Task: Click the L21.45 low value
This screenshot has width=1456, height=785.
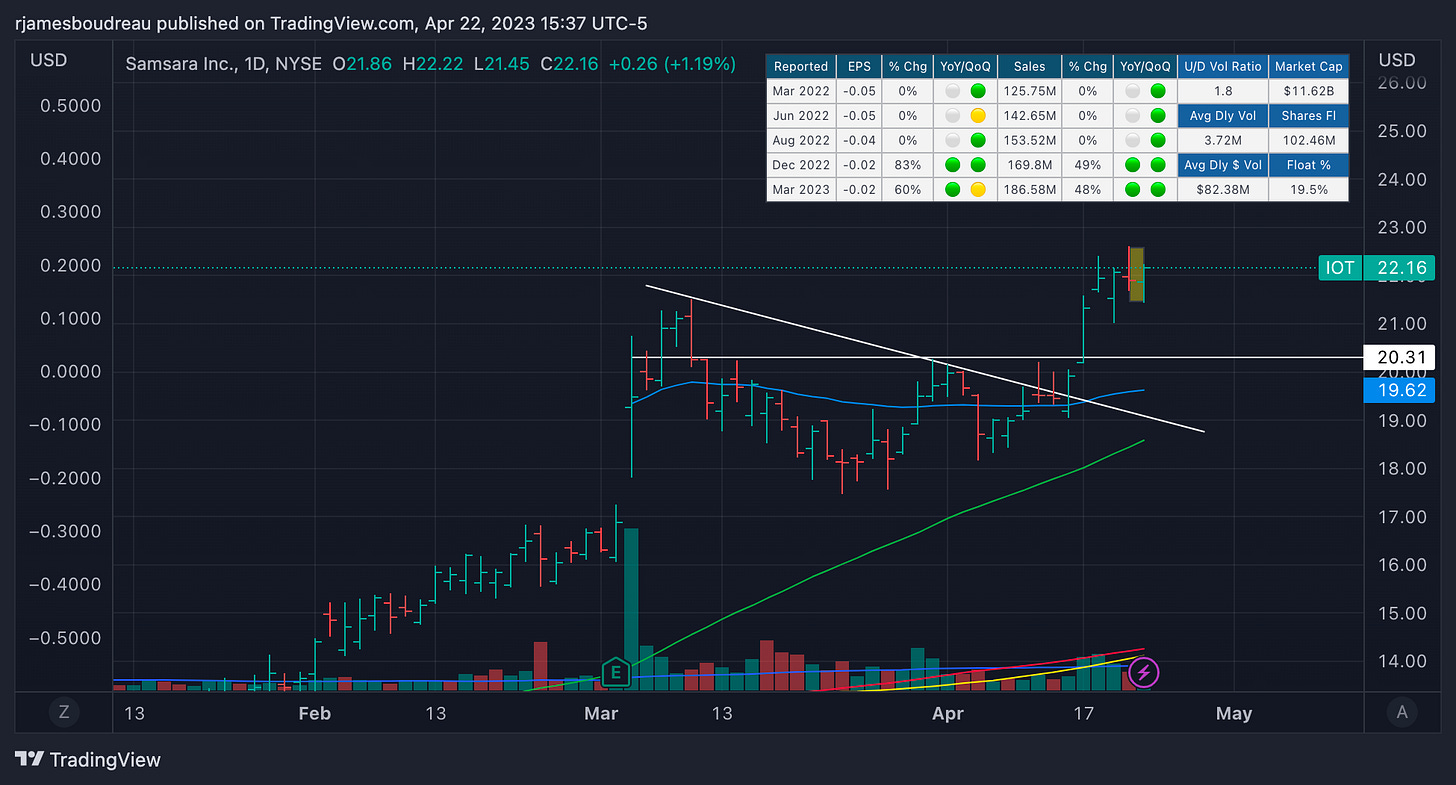Action: point(503,64)
